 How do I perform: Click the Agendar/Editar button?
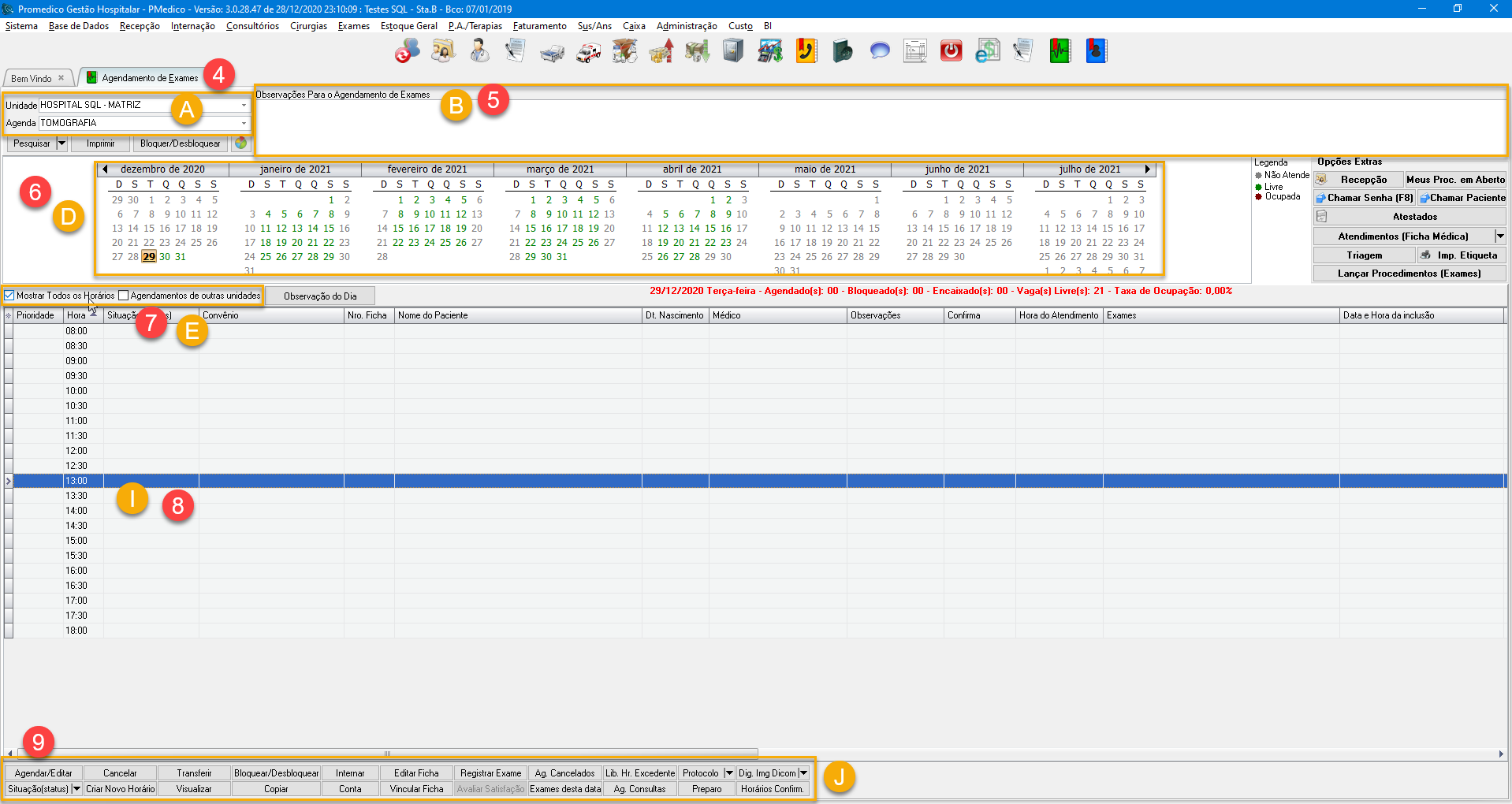(43, 773)
